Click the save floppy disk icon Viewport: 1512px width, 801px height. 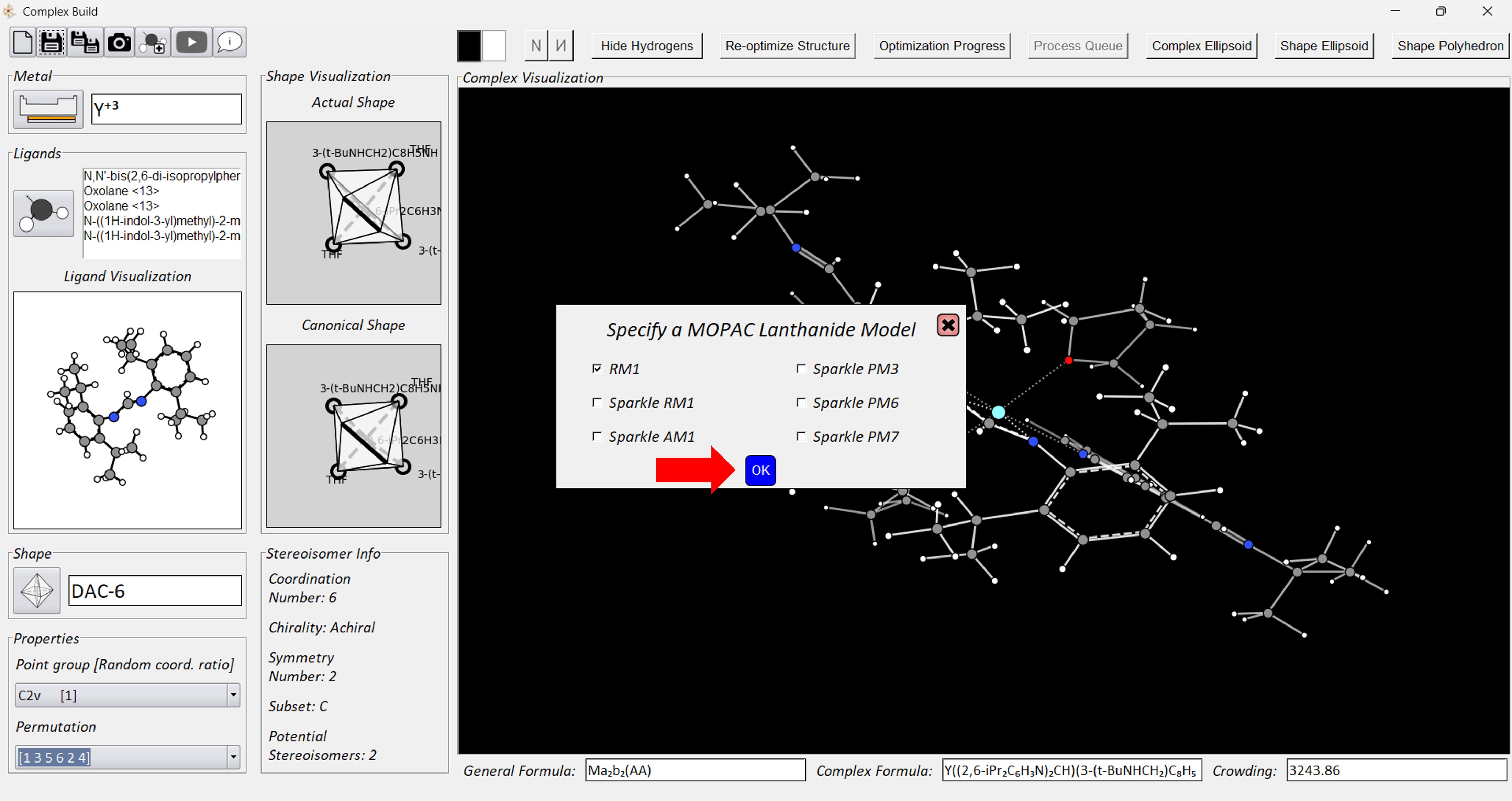pos(52,42)
